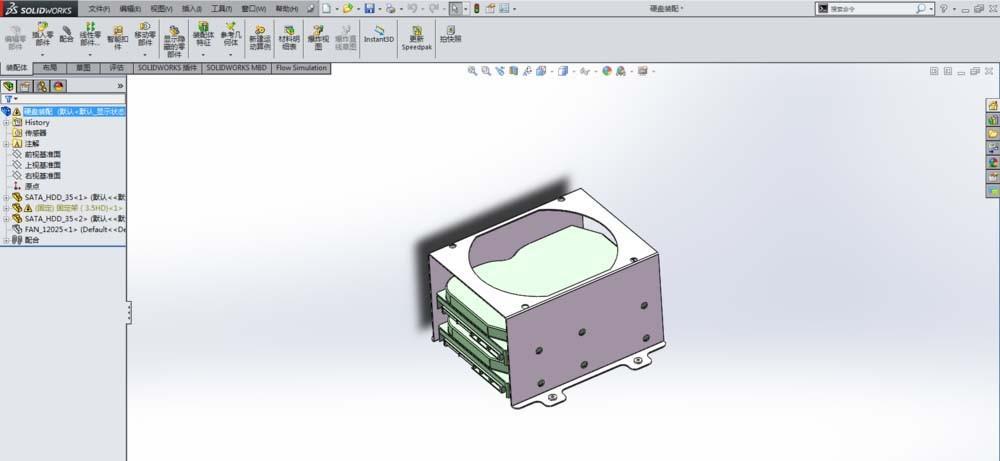The width and height of the screenshot is (1000, 461).
Task: Expand the History tree node
Action: click(x=6, y=122)
